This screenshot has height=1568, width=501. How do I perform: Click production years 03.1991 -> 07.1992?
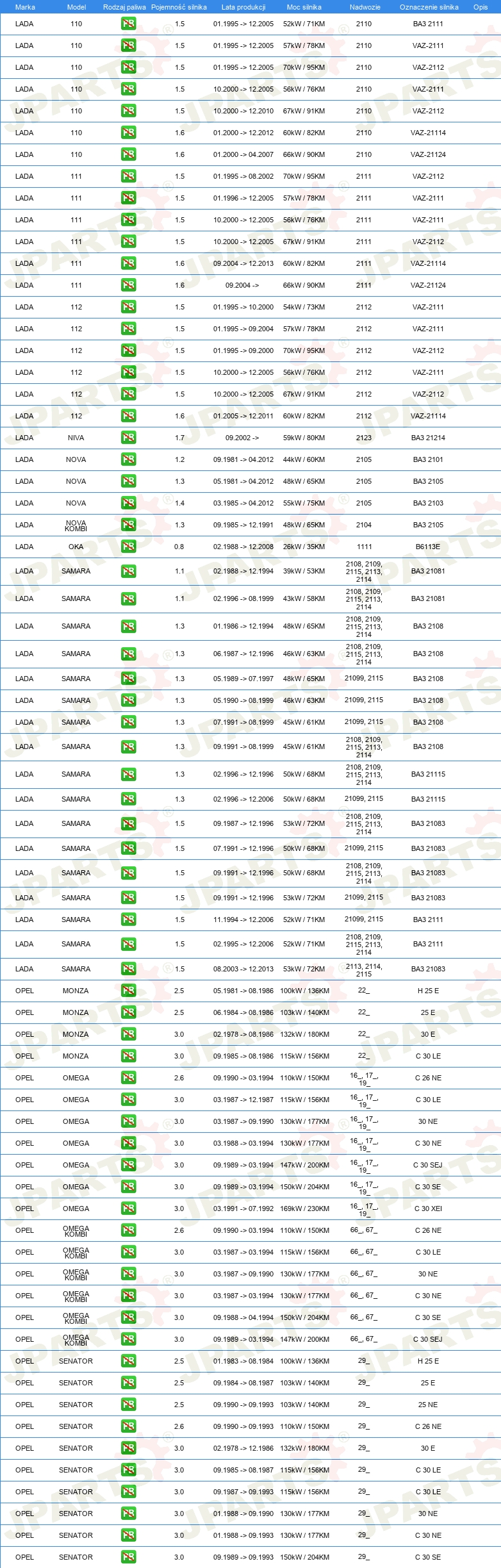[243, 1209]
